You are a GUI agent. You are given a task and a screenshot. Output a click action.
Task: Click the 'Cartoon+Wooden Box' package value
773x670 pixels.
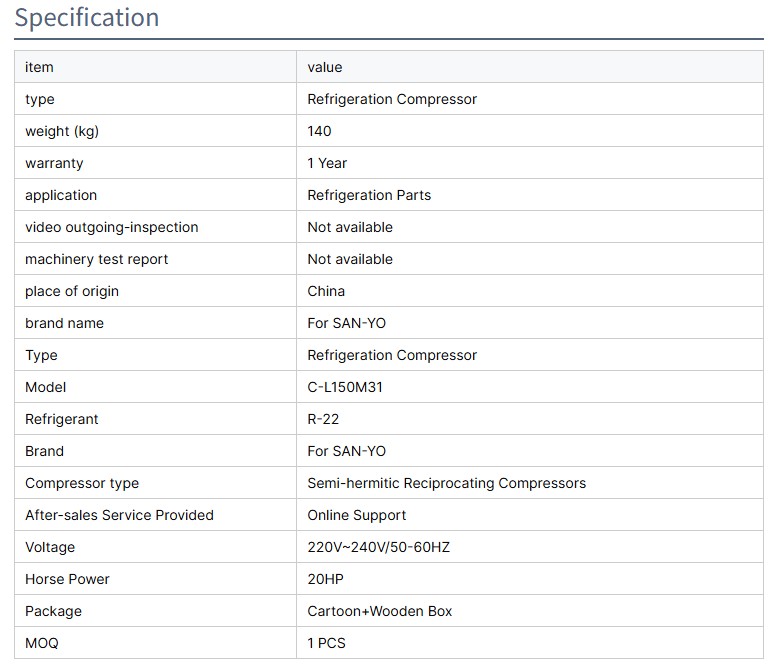tap(379, 611)
